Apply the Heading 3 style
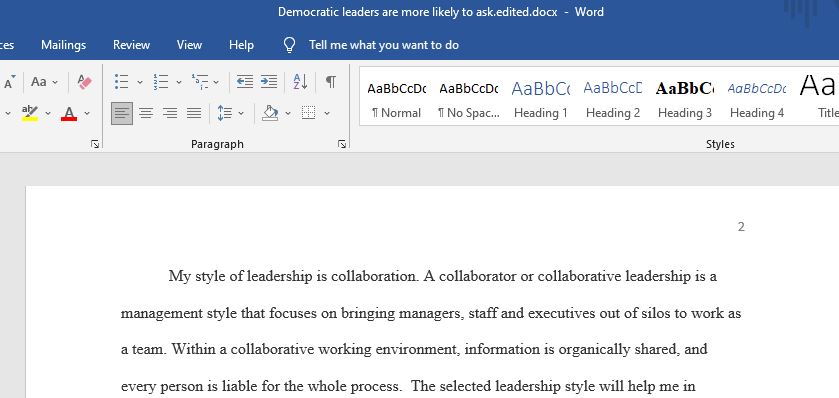This screenshot has height=398, width=839. (685, 101)
